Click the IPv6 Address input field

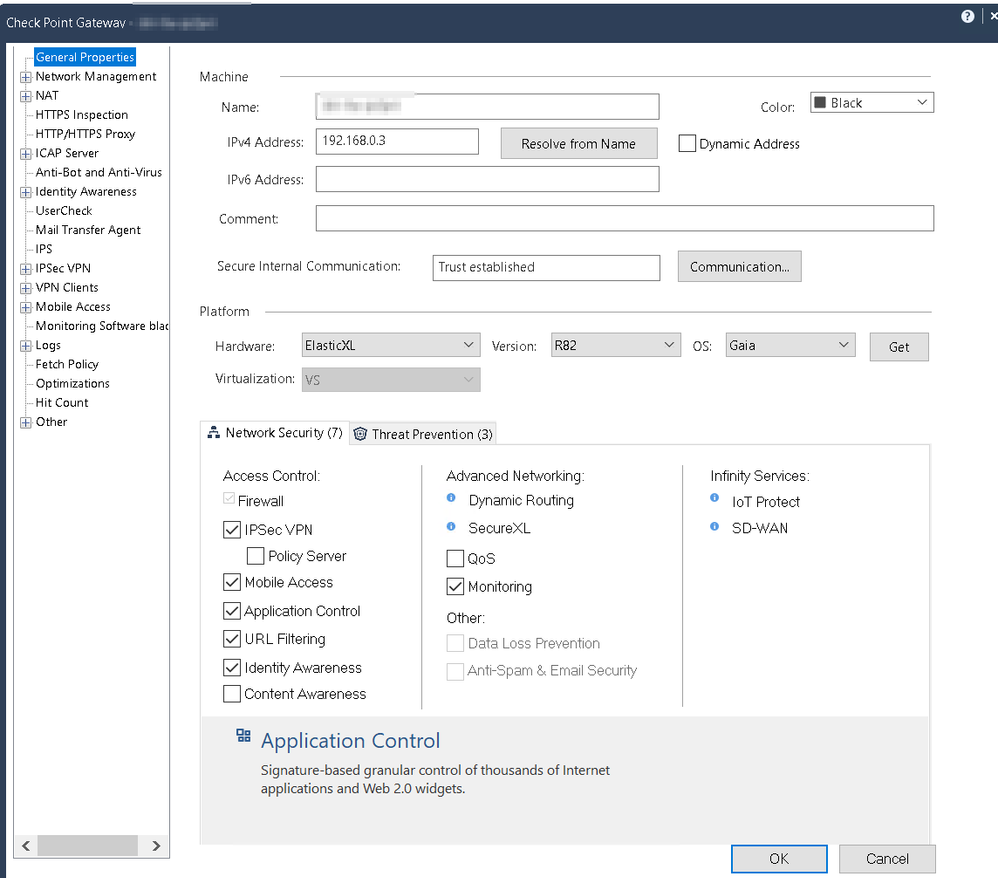[488, 179]
